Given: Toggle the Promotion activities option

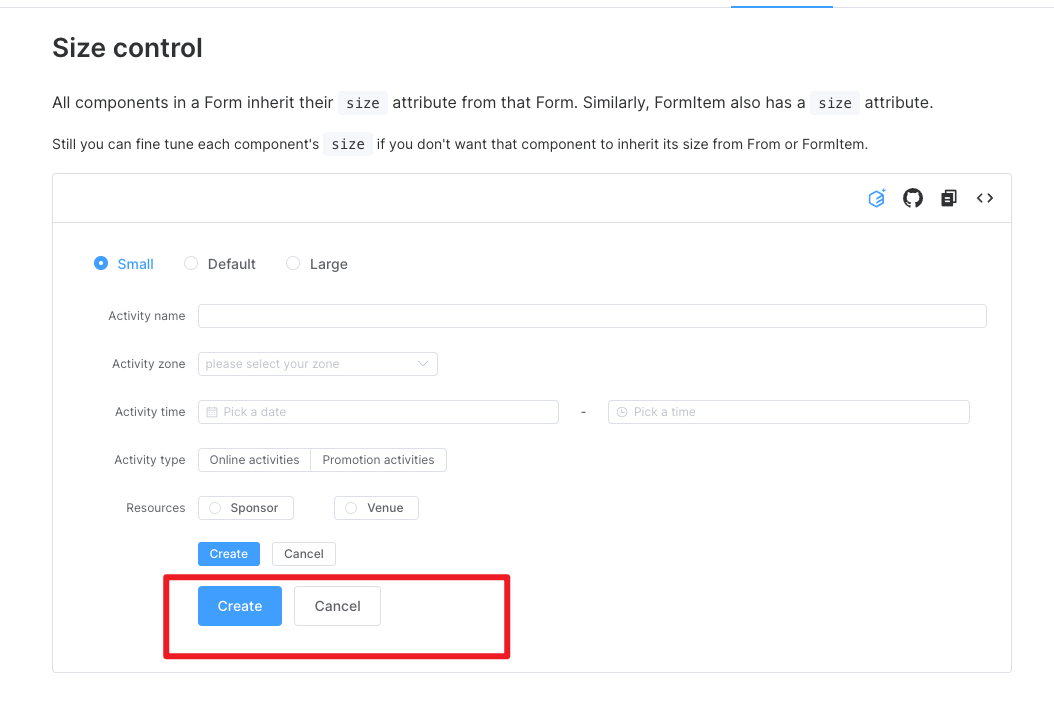Looking at the screenshot, I should click(378, 460).
